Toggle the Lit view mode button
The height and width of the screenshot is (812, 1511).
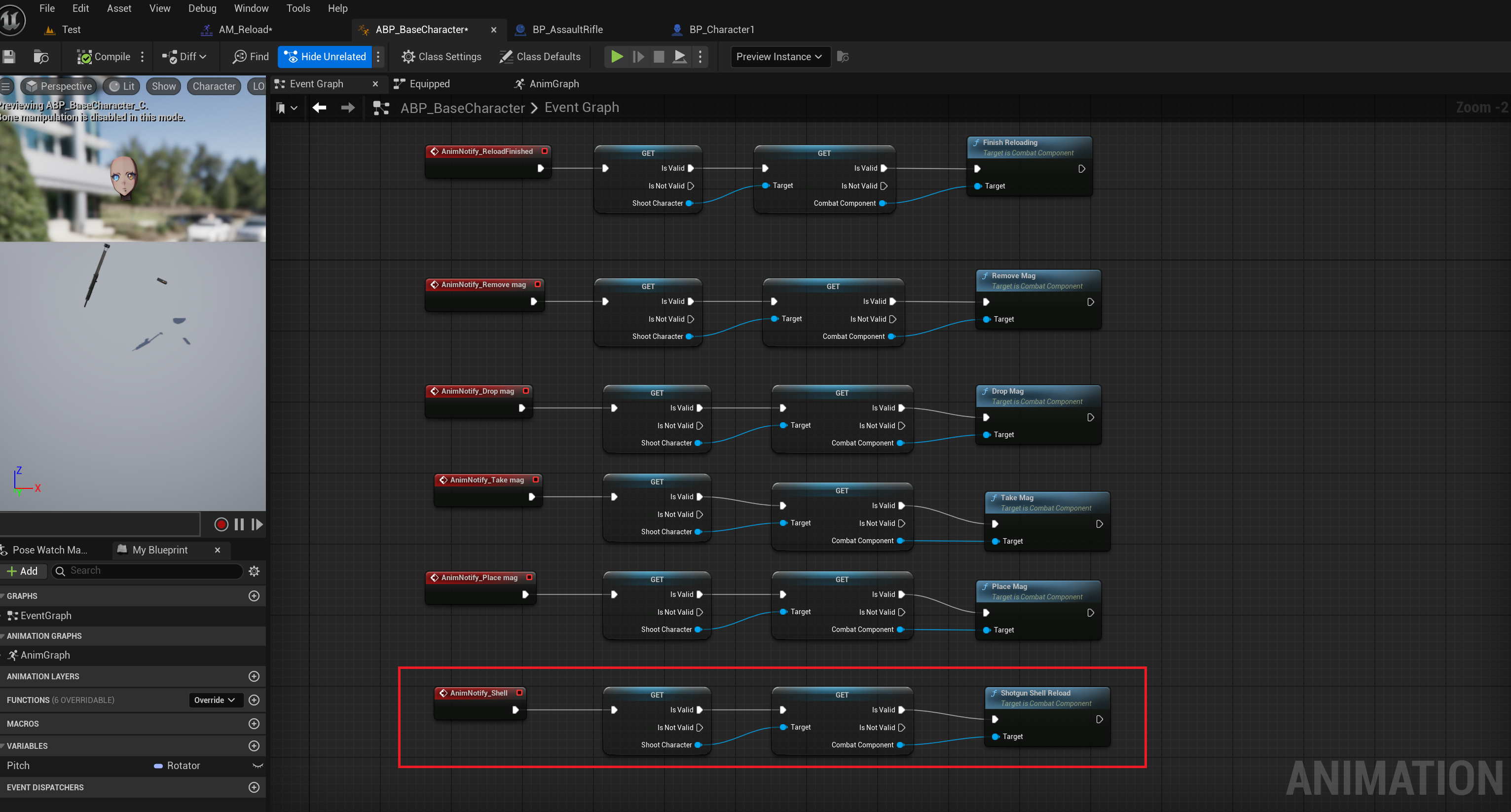pyautogui.click(x=122, y=86)
